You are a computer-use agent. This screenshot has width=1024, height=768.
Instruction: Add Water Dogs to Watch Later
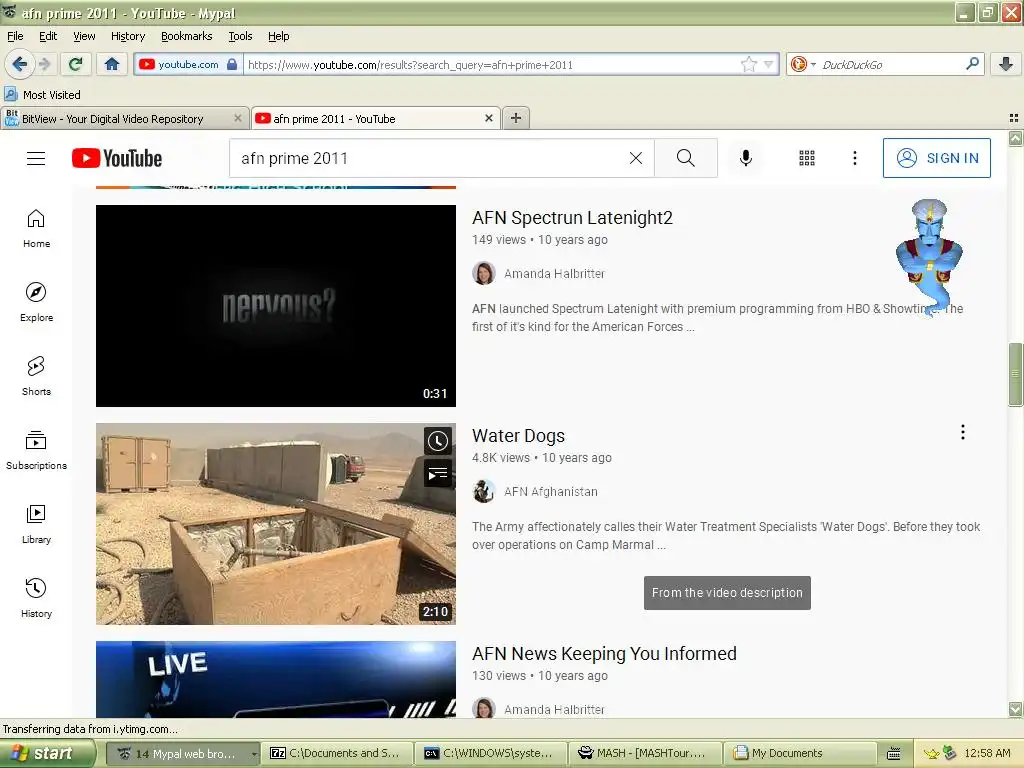[x=438, y=441]
